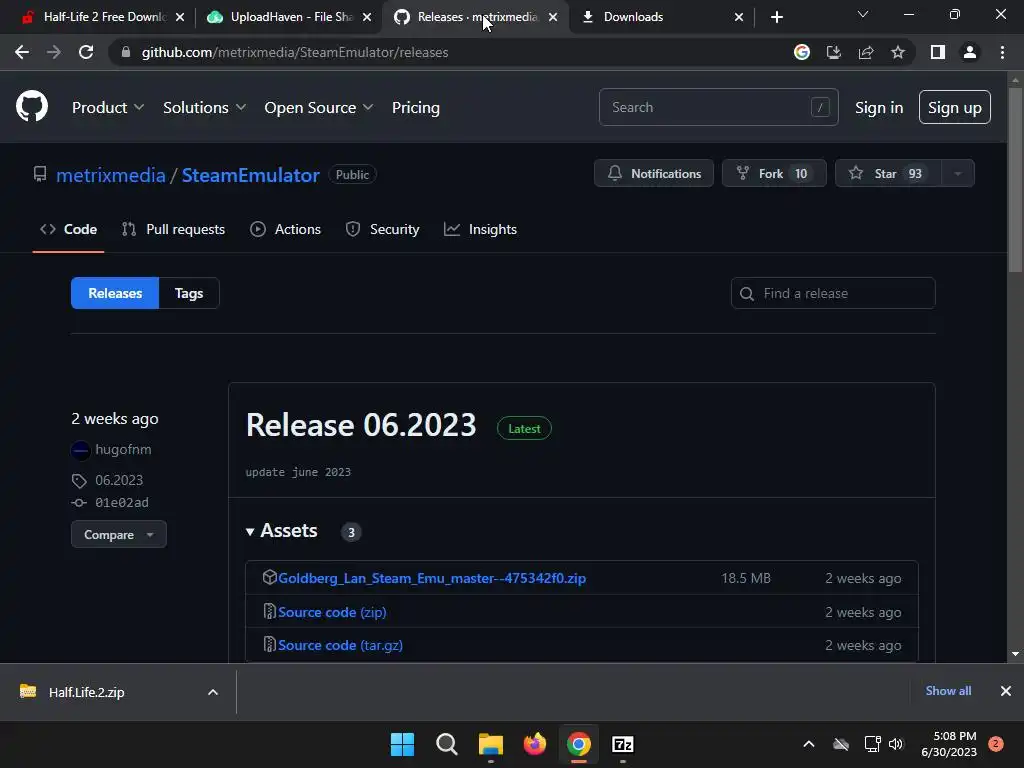Click the Sign up button

(954, 107)
